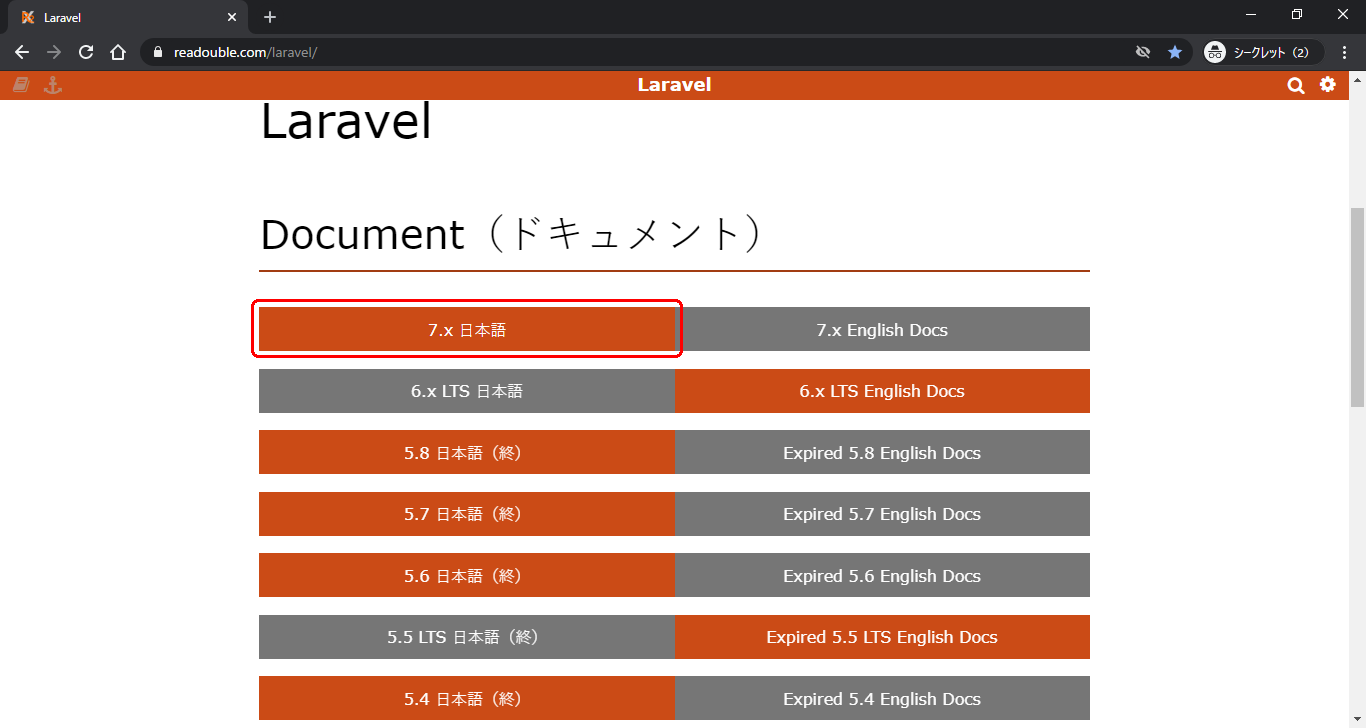Open 5.6 日本語（終） documentation
Image resolution: width=1366 pixels, height=728 pixels.
pyautogui.click(x=467, y=575)
